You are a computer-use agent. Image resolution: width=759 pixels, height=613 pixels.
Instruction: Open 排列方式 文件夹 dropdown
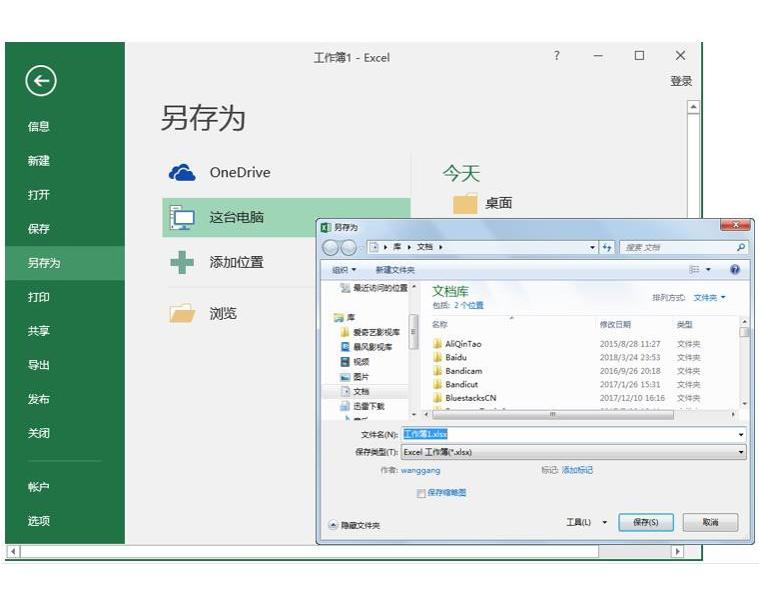click(710, 298)
